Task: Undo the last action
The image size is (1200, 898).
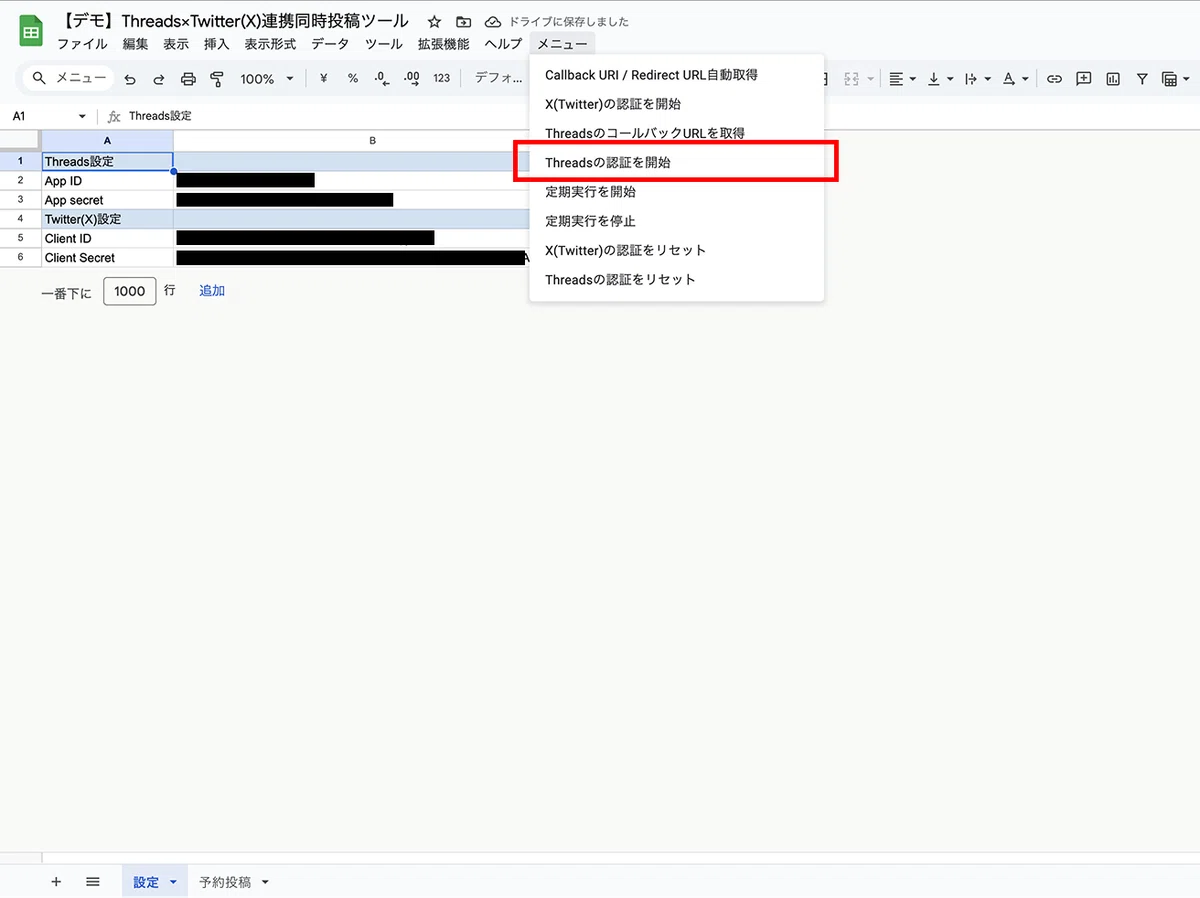Action: click(x=130, y=79)
